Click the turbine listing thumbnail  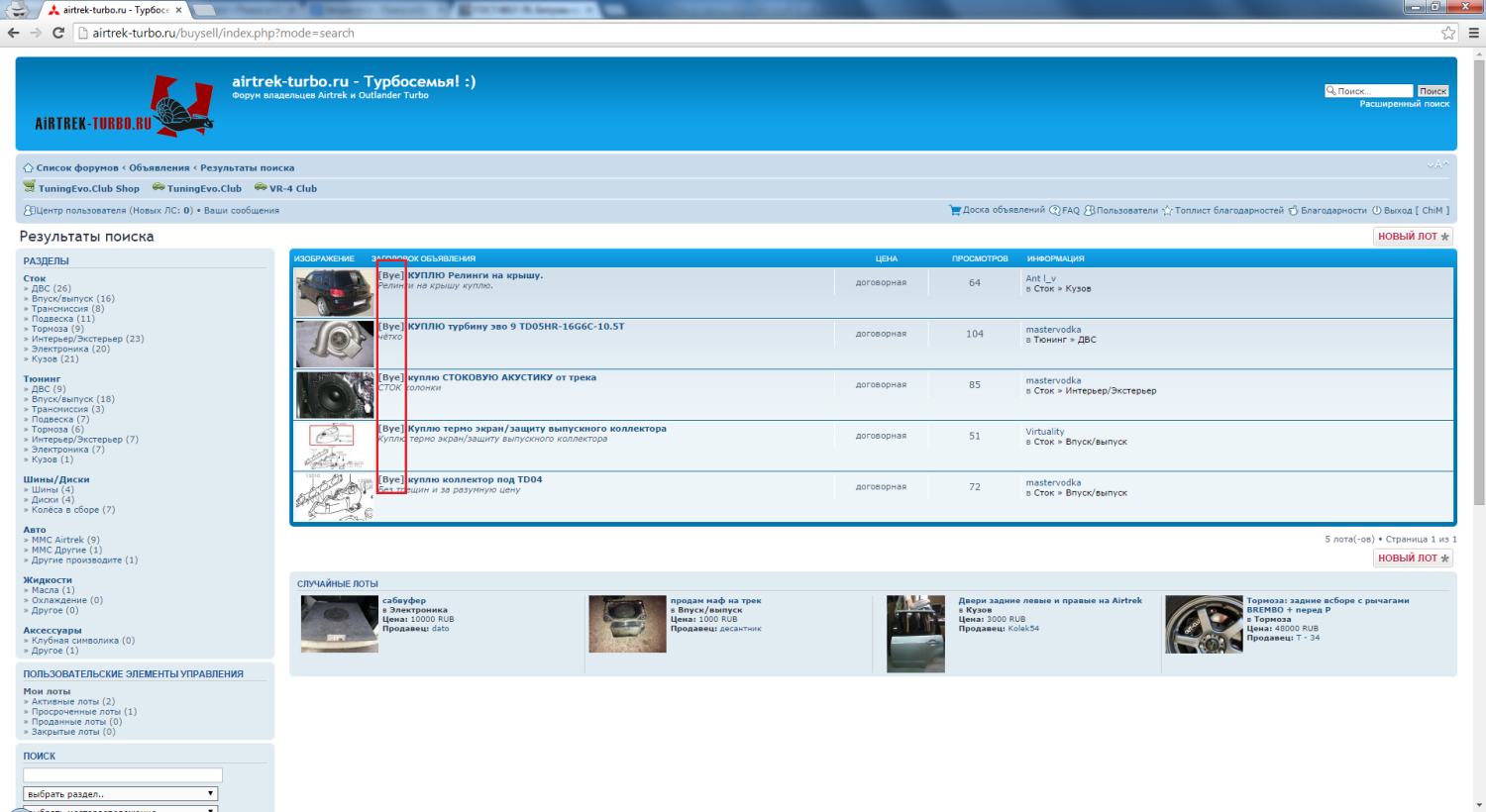(335, 344)
